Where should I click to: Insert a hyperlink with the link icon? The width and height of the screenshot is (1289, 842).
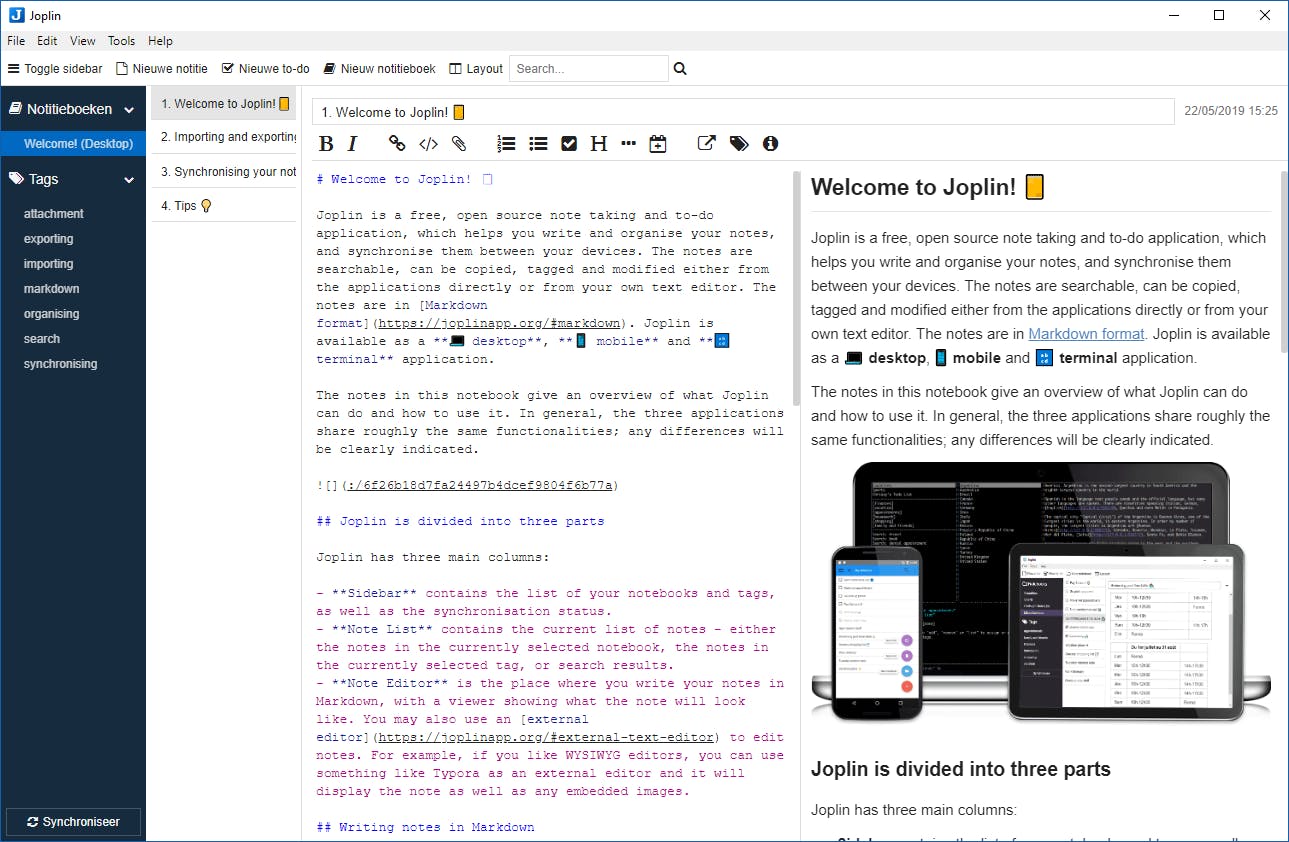[397, 144]
